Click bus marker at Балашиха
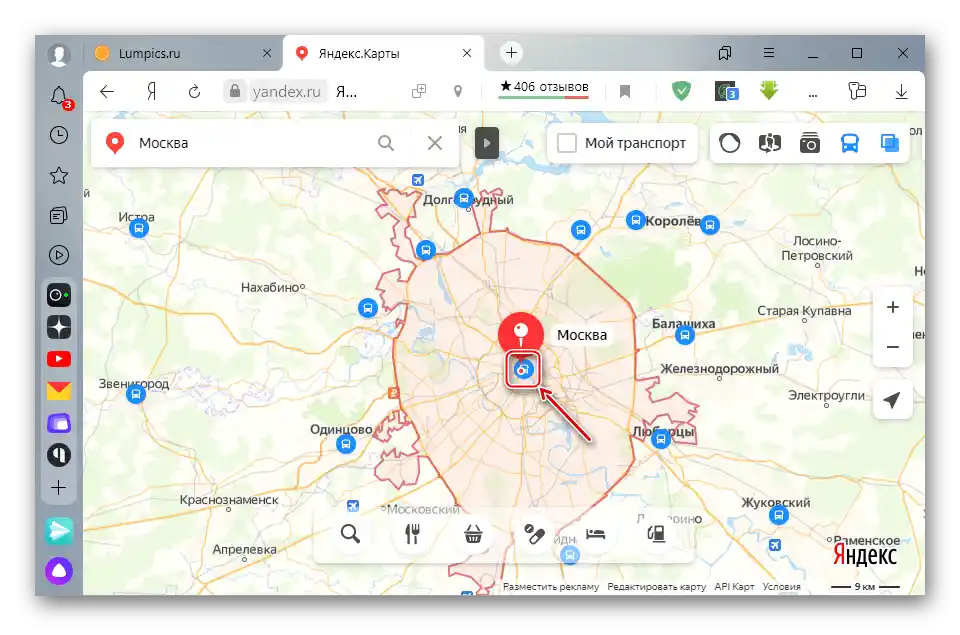The height and width of the screenshot is (635, 960). pos(684,335)
